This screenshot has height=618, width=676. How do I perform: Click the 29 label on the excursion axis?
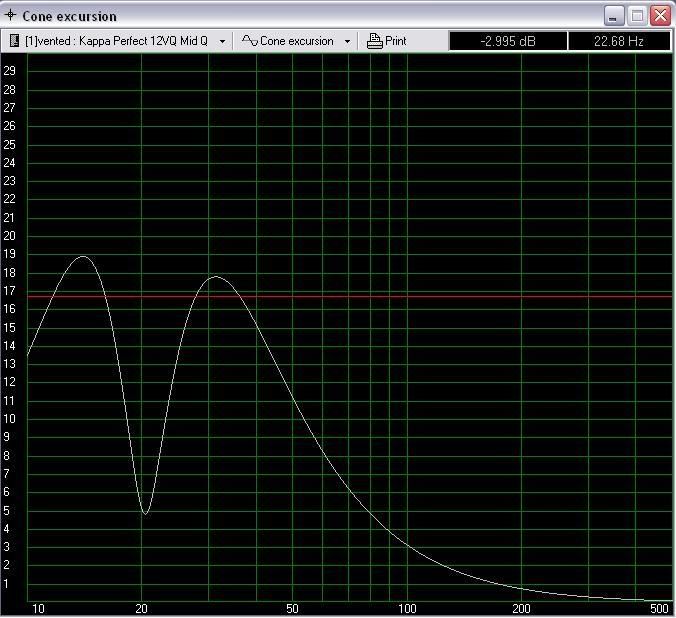coord(9,71)
